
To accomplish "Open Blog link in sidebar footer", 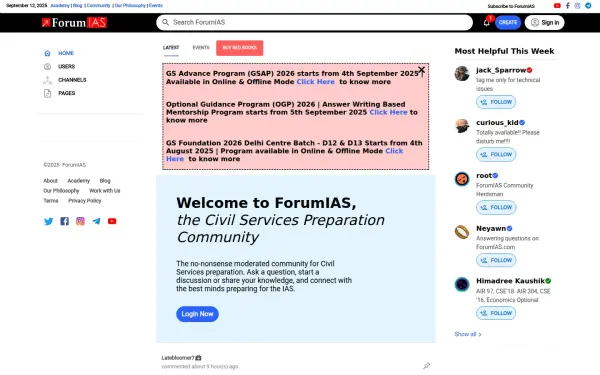I will pos(105,181).
